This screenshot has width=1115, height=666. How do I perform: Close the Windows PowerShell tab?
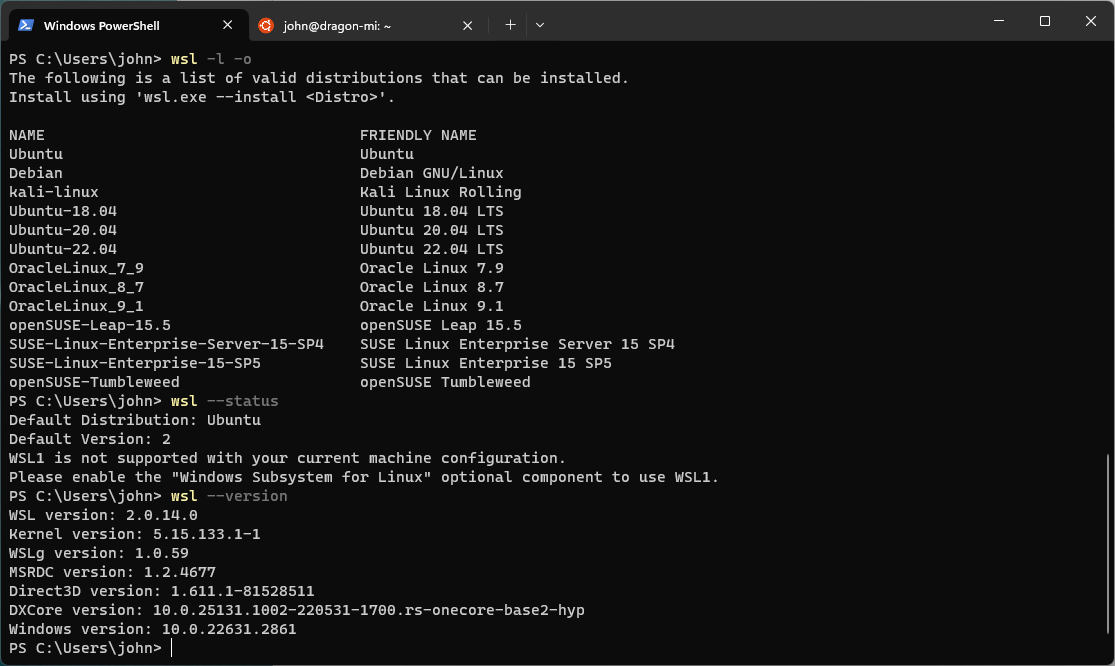227,24
